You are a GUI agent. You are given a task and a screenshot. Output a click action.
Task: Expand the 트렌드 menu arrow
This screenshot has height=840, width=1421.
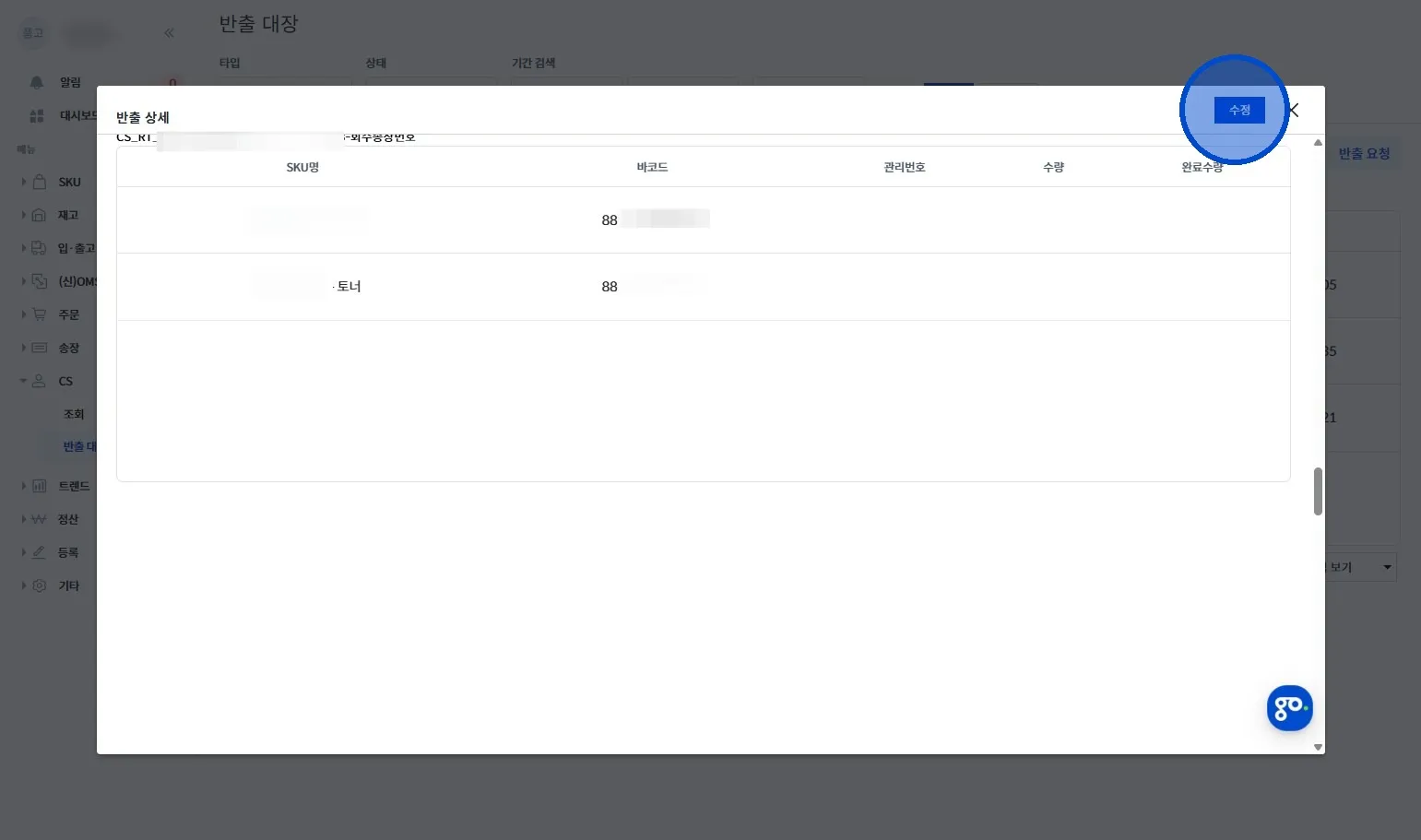click(24, 486)
